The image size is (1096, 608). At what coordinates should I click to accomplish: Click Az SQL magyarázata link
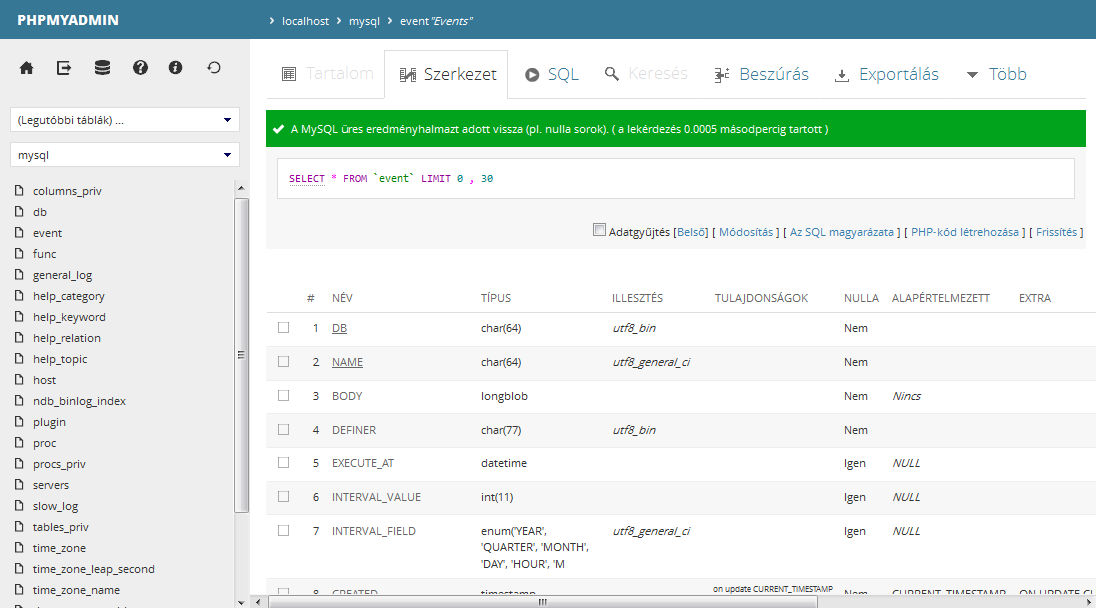[842, 232]
